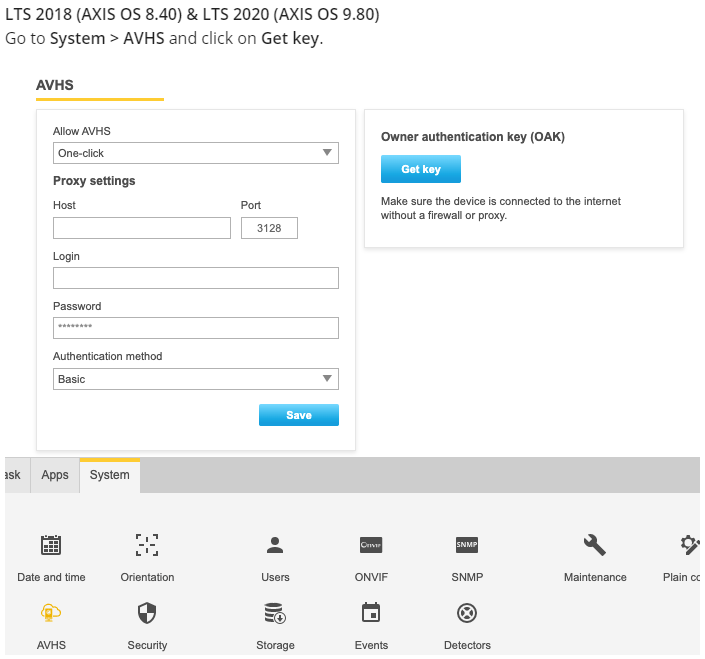This screenshot has width=705, height=659.
Task: Open the Plain config gear icon
Action: pyautogui.click(x=690, y=545)
